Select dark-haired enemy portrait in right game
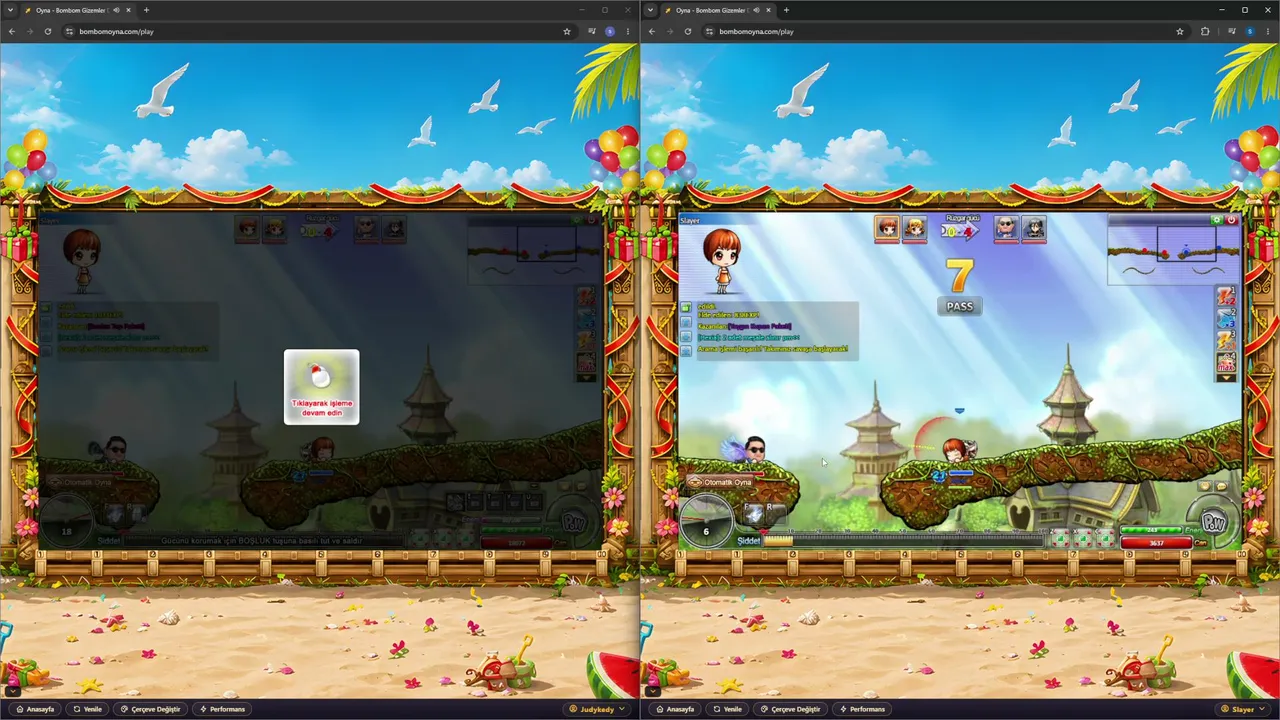 pyautogui.click(x=1033, y=229)
